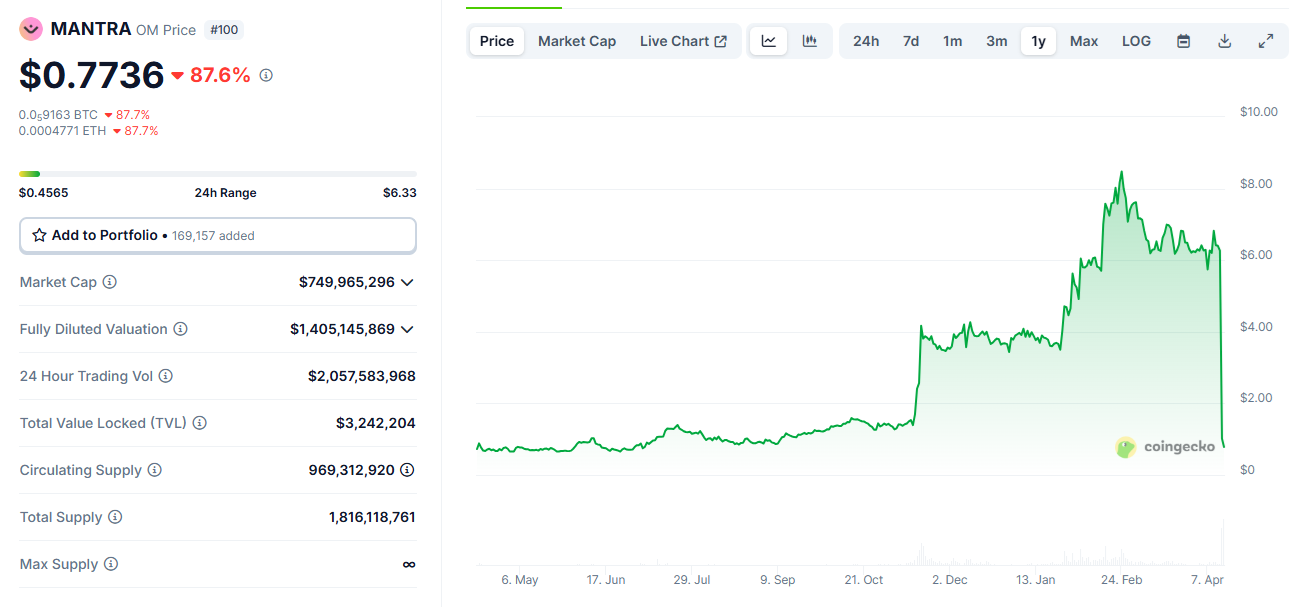Click the $0.4565 range low value

click(x=44, y=193)
